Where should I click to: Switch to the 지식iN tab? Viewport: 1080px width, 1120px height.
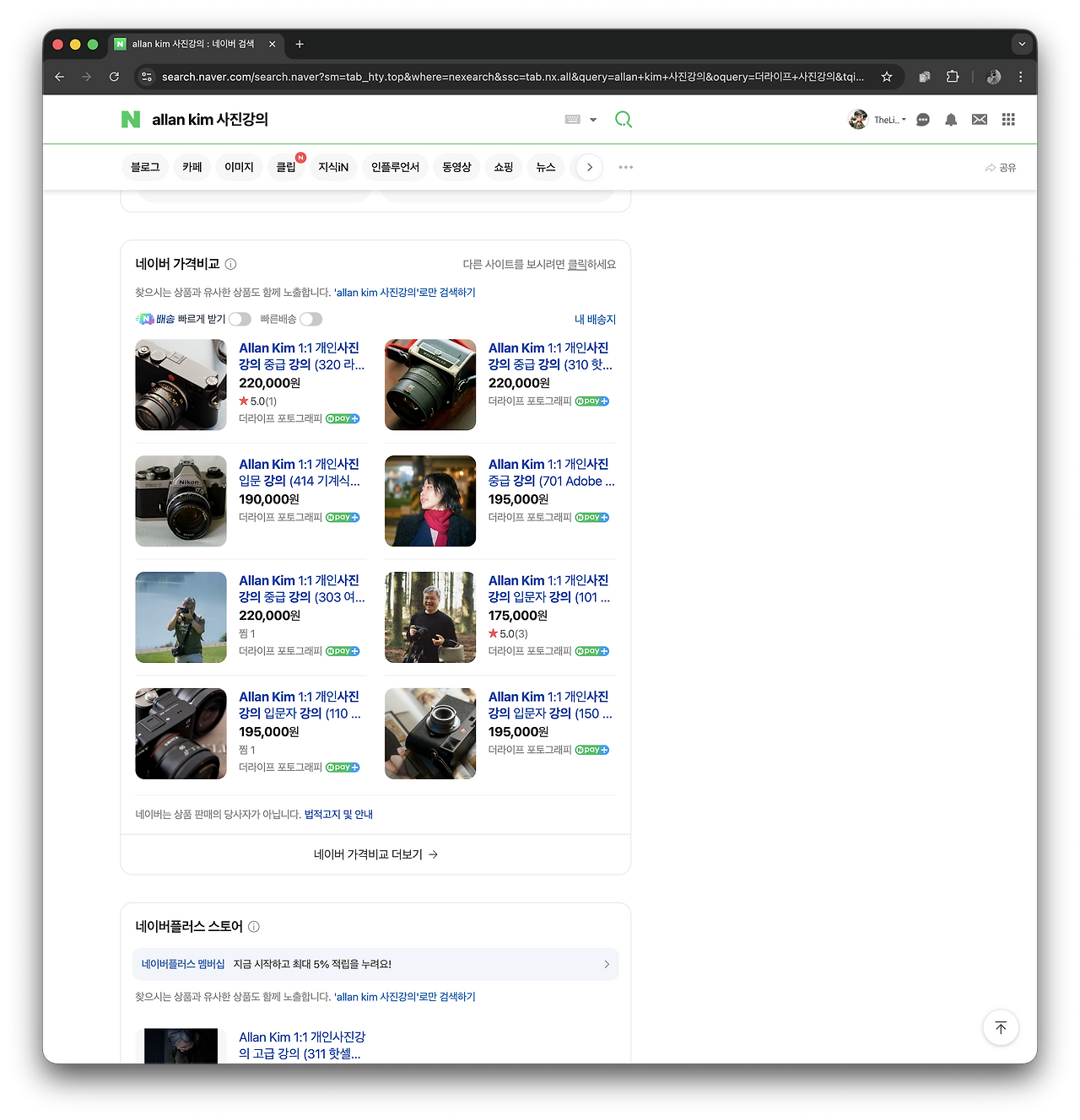[333, 167]
